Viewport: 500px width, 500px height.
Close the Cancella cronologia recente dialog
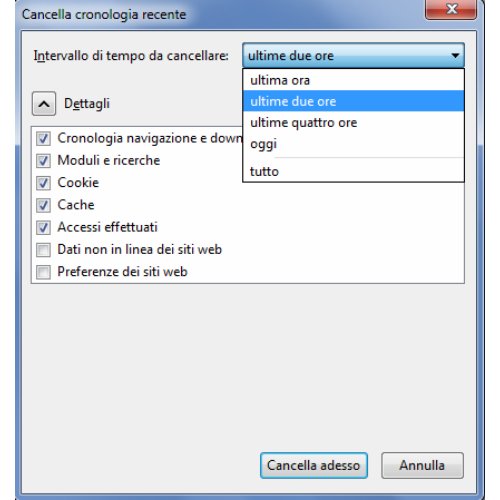click(451, 9)
